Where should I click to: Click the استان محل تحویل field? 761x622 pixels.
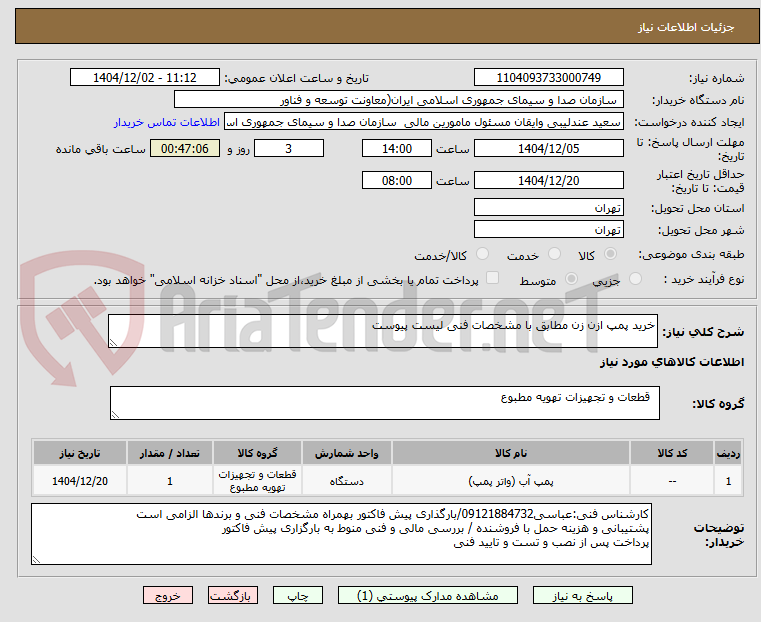pyautogui.click(x=548, y=208)
